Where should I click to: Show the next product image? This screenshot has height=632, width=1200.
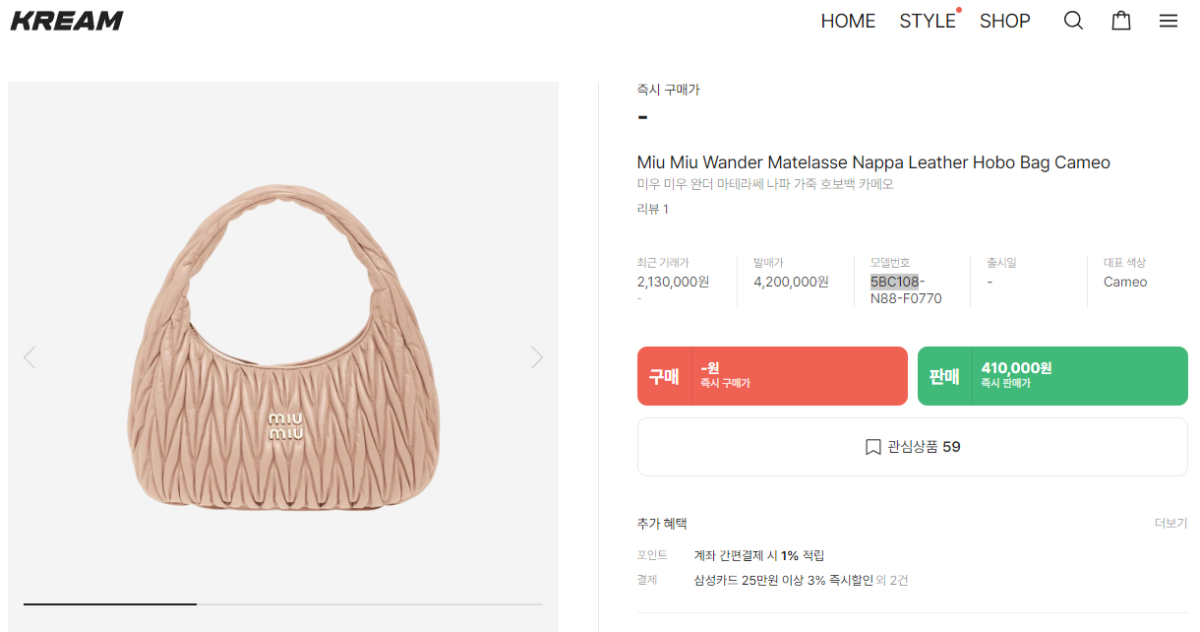(537, 357)
